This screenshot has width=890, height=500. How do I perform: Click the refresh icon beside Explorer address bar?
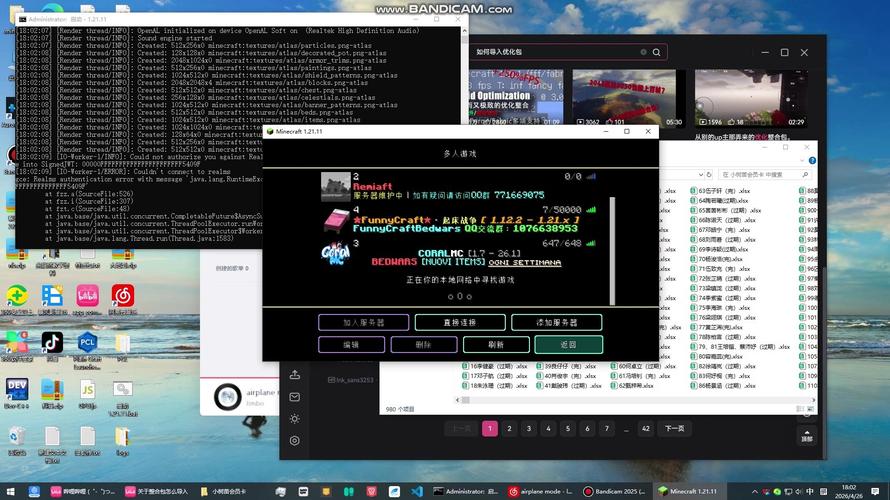709,174
